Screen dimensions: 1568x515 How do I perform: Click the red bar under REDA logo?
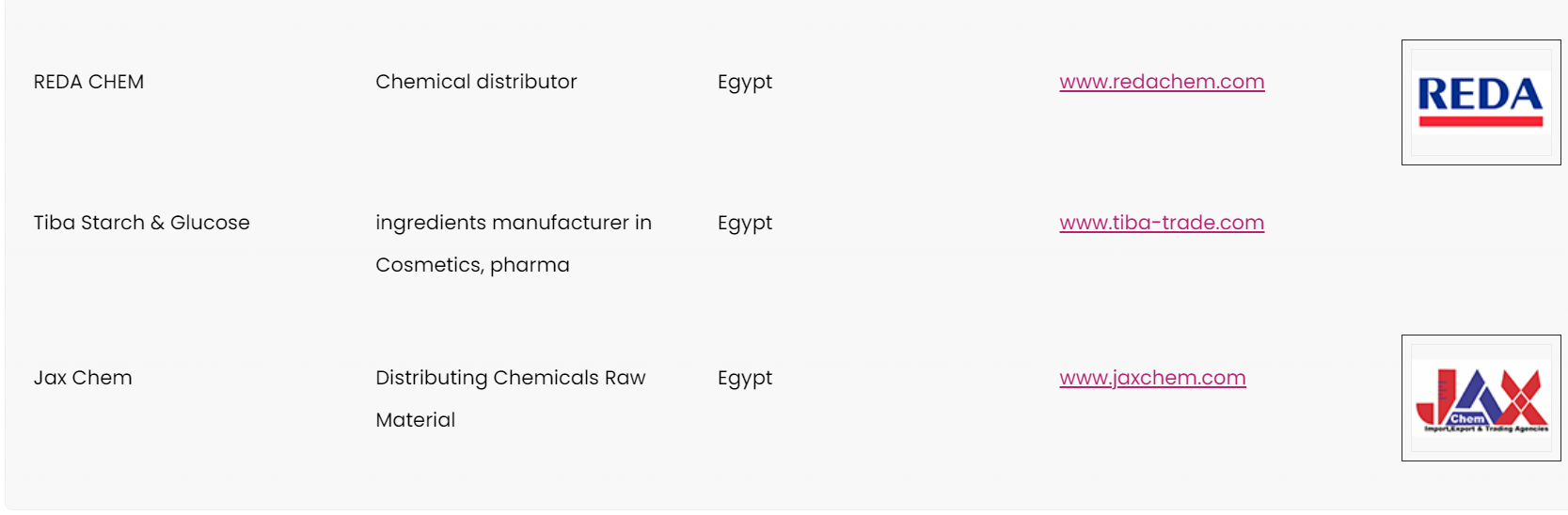click(x=1481, y=120)
